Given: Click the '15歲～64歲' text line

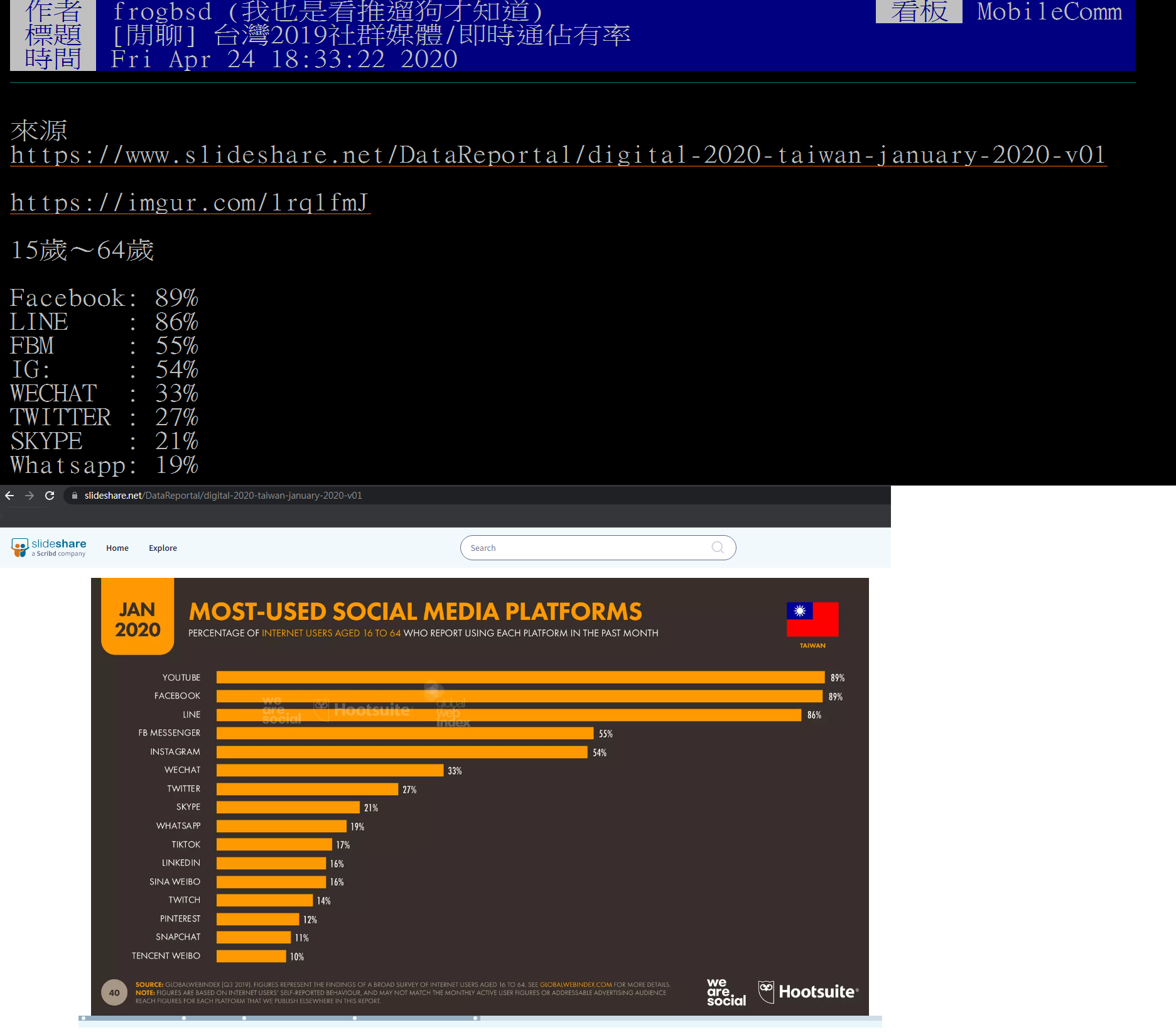Looking at the screenshot, I should tap(82, 251).
